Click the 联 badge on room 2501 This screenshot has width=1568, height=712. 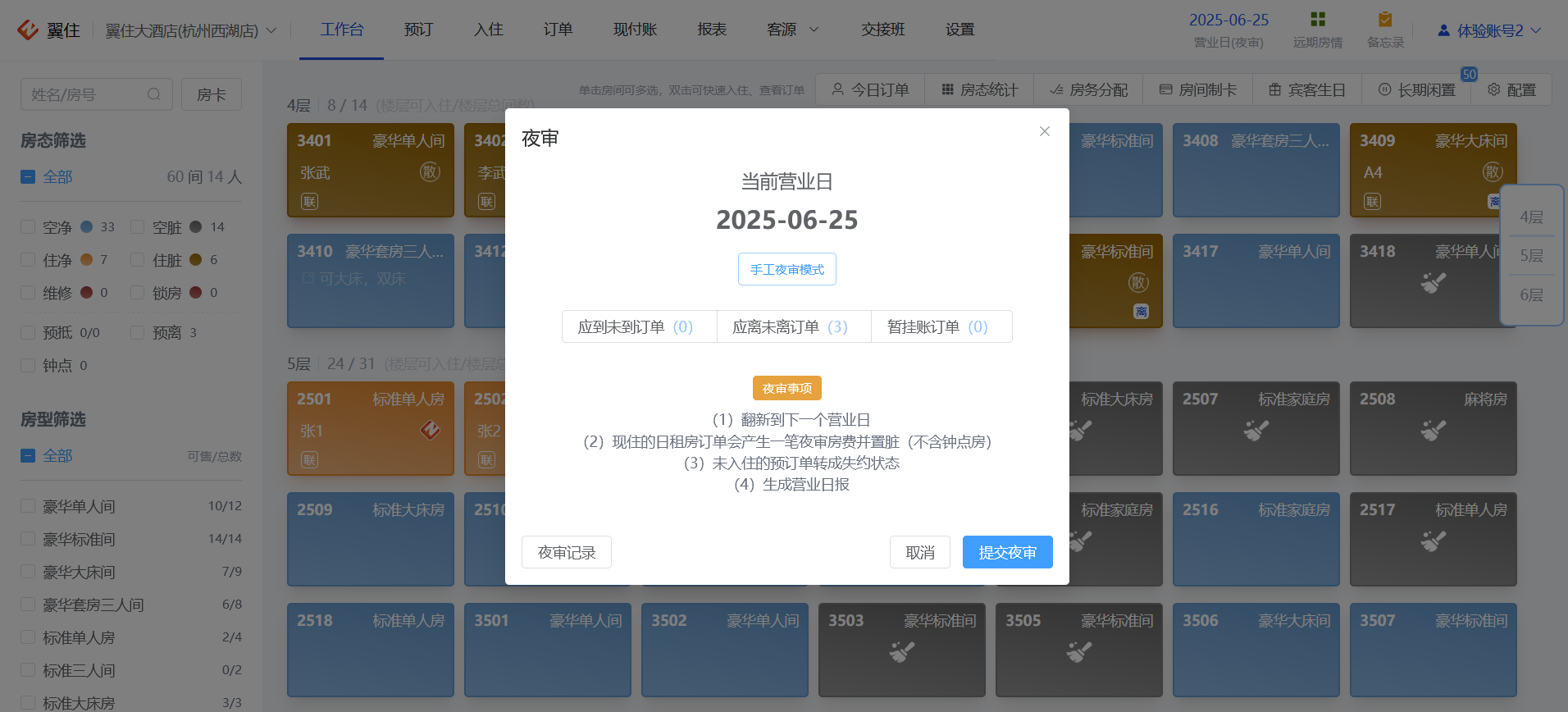click(309, 460)
